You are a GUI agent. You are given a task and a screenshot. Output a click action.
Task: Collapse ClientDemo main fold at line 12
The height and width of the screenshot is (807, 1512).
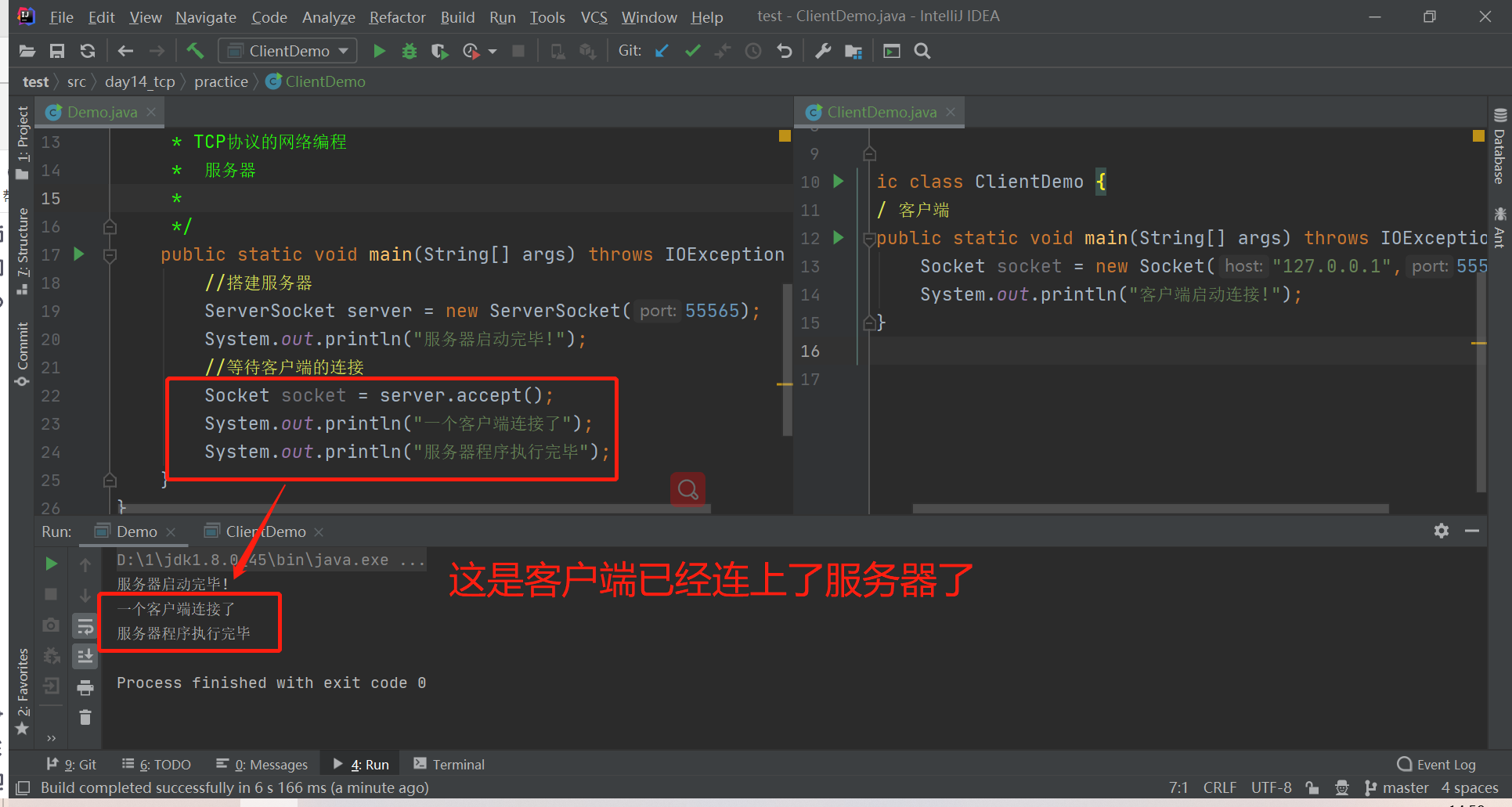(869, 239)
